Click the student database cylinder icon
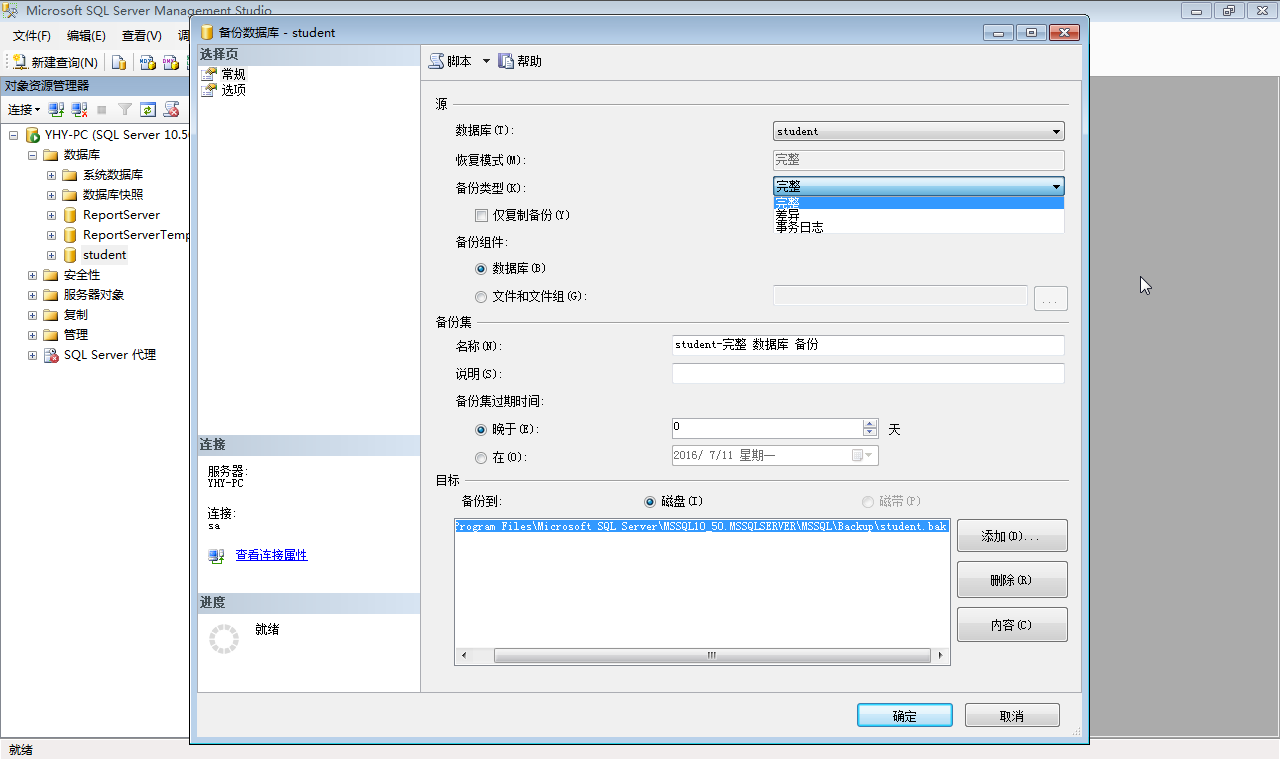This screenshot has height=760, width=1280. pyautogui.click(x=70, y=255)
